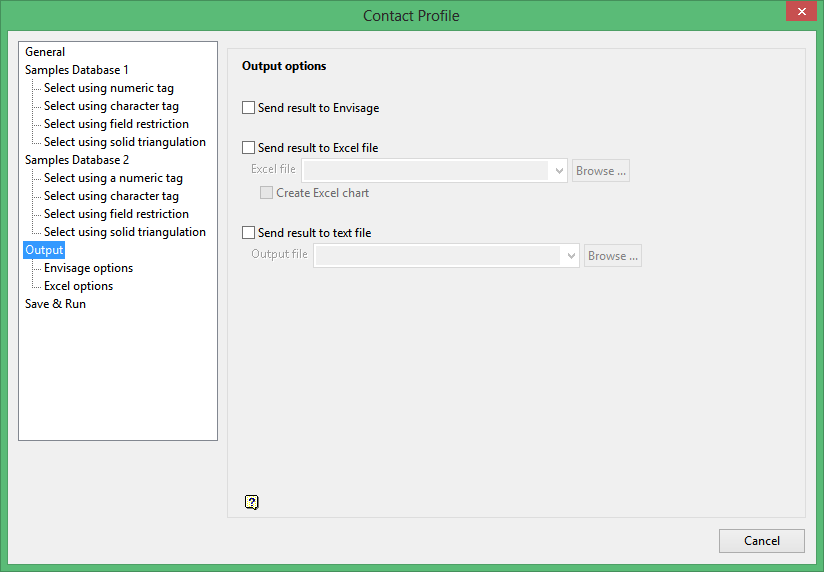This screenshot has width=824, height=572.
Task: Select Envisage options tree item
Action: [88, 268]
